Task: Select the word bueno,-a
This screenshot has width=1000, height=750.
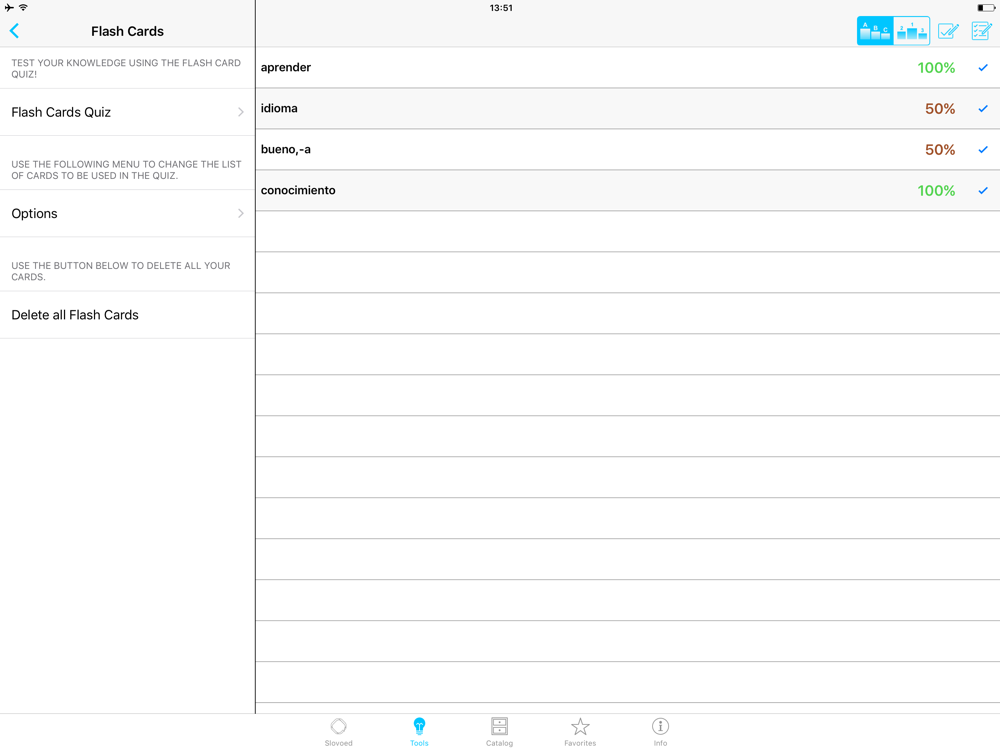Action: pyautogui.click(x=286, y=149)
